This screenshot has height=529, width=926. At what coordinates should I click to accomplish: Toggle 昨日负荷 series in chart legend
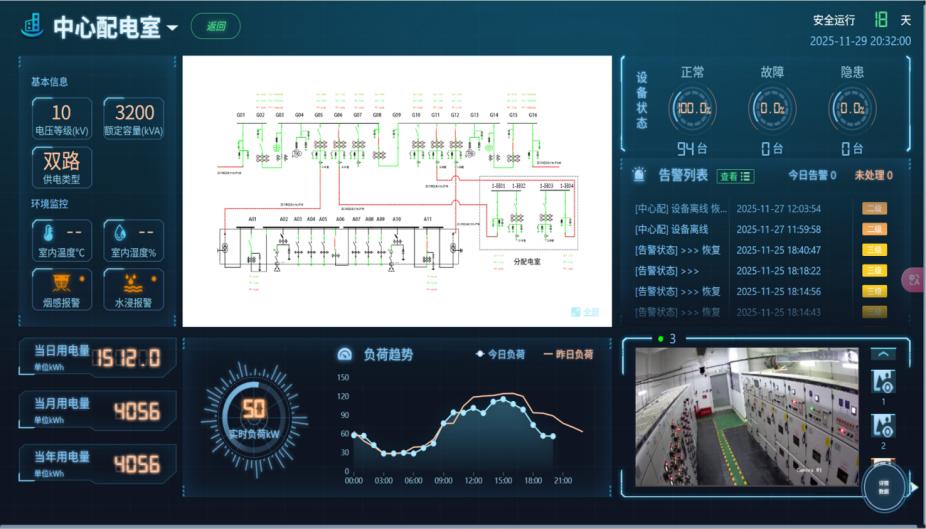(x=567, y=354)
